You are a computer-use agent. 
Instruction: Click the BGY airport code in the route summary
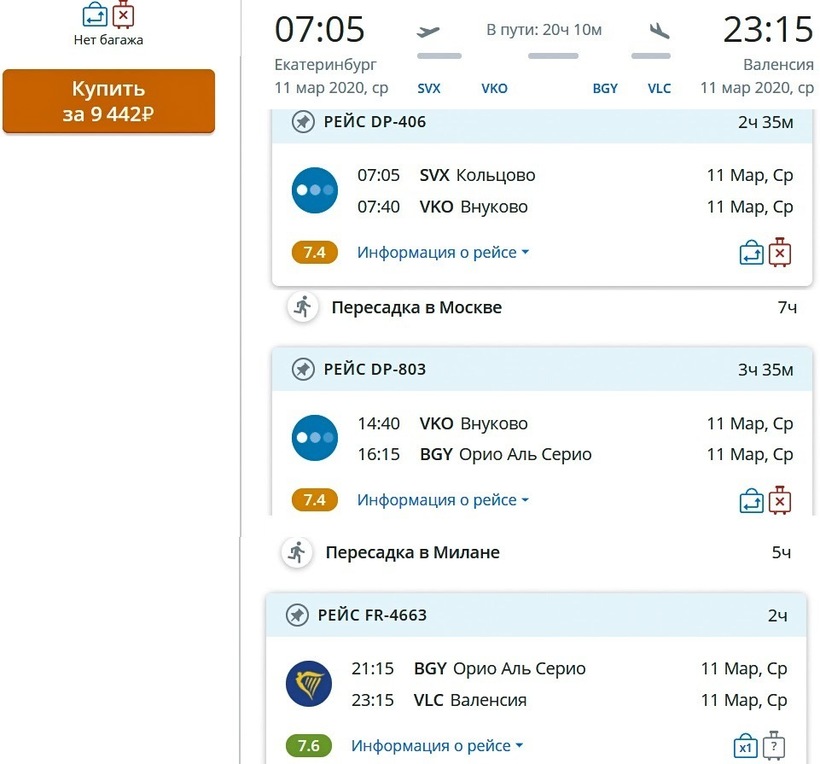(605, 88)
